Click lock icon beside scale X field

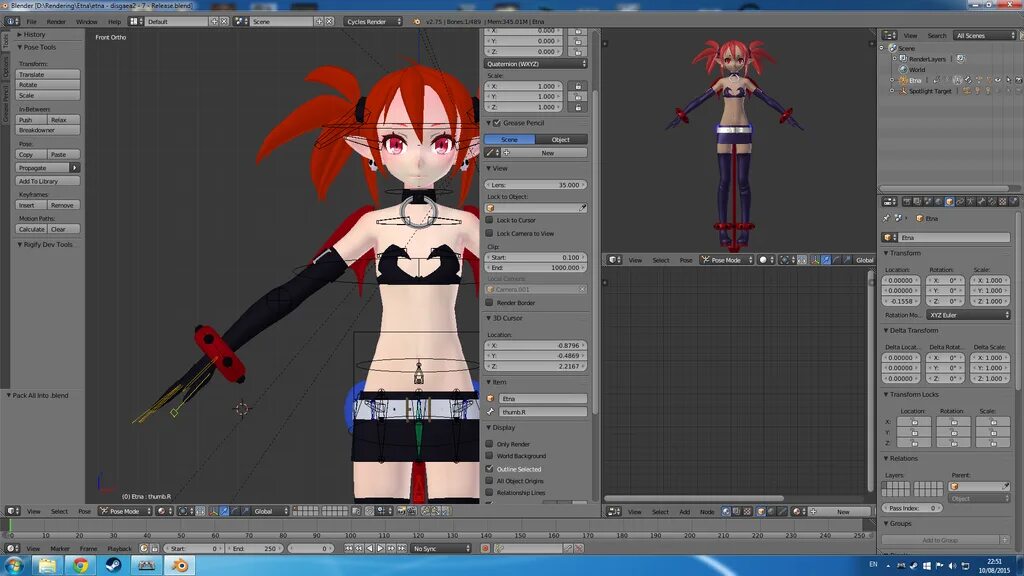pos(578,86)
